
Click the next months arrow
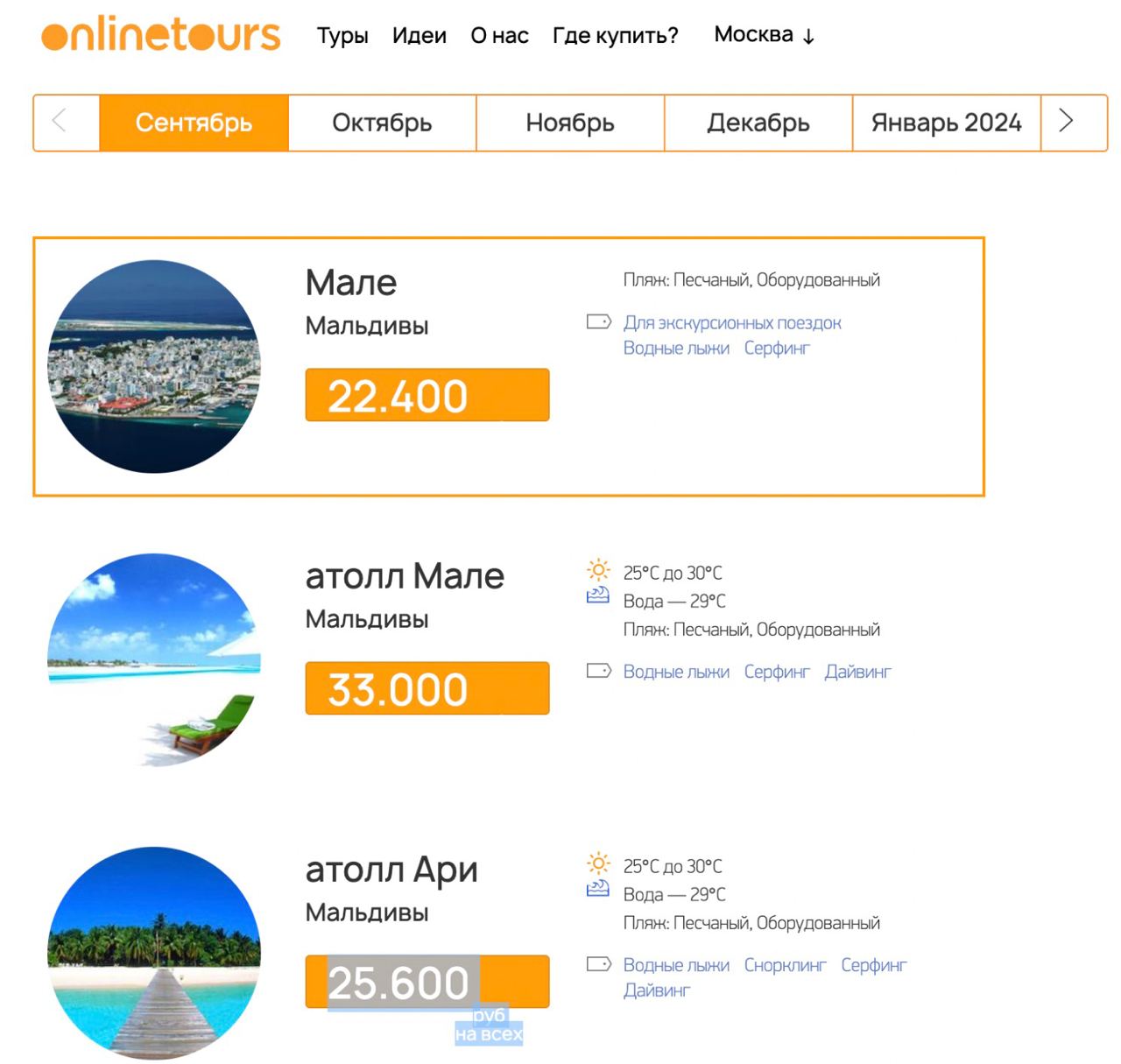tap(1065, 121)
